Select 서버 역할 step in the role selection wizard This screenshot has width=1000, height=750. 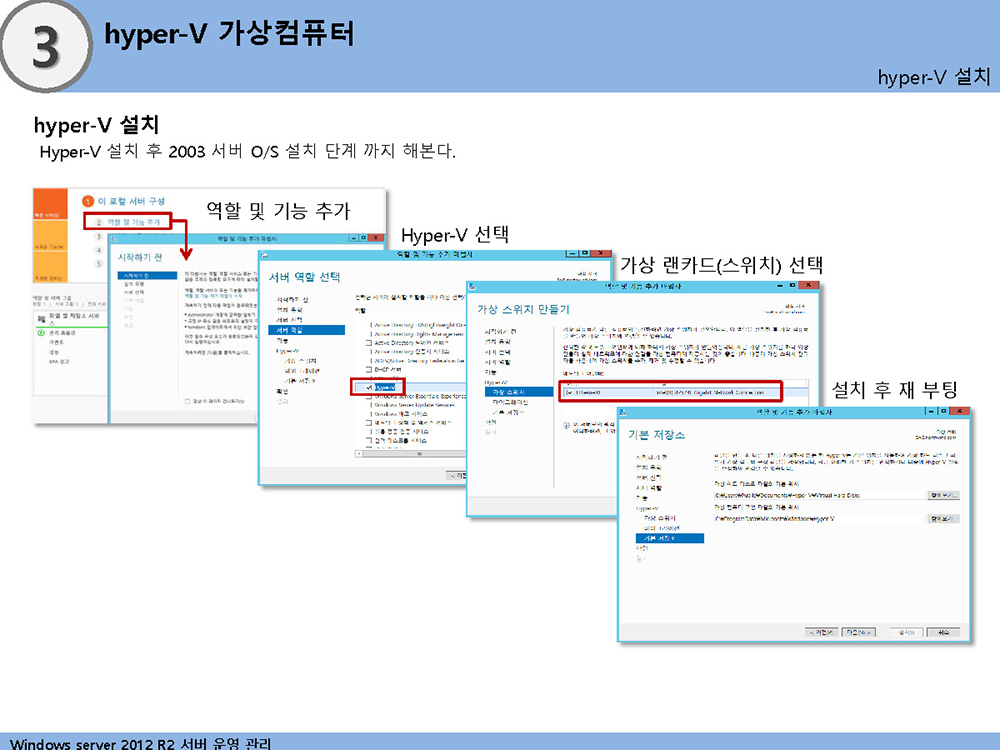(307, 330)
